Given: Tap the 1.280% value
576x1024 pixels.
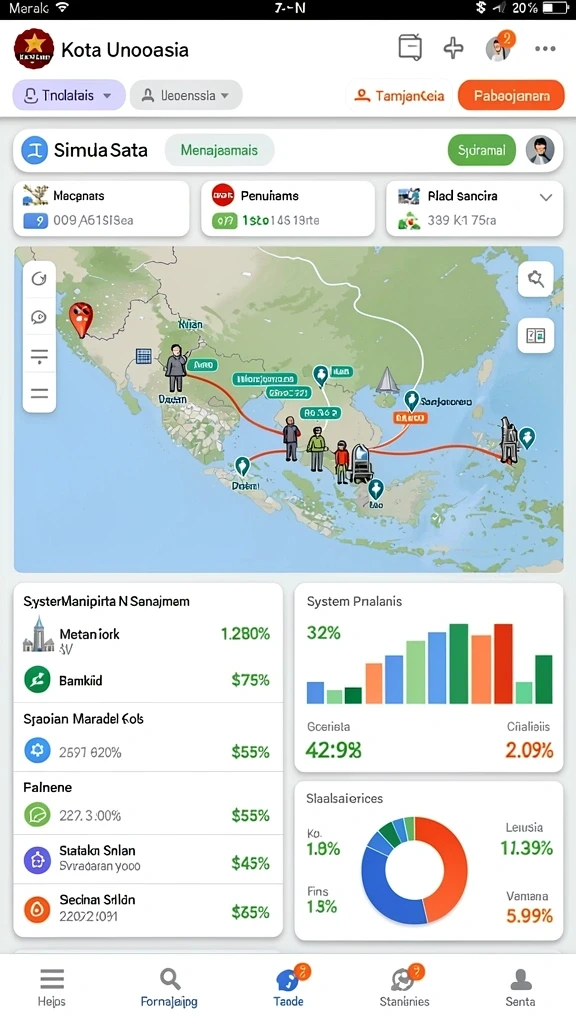Looking at the screenshot, I should point(245,633).
